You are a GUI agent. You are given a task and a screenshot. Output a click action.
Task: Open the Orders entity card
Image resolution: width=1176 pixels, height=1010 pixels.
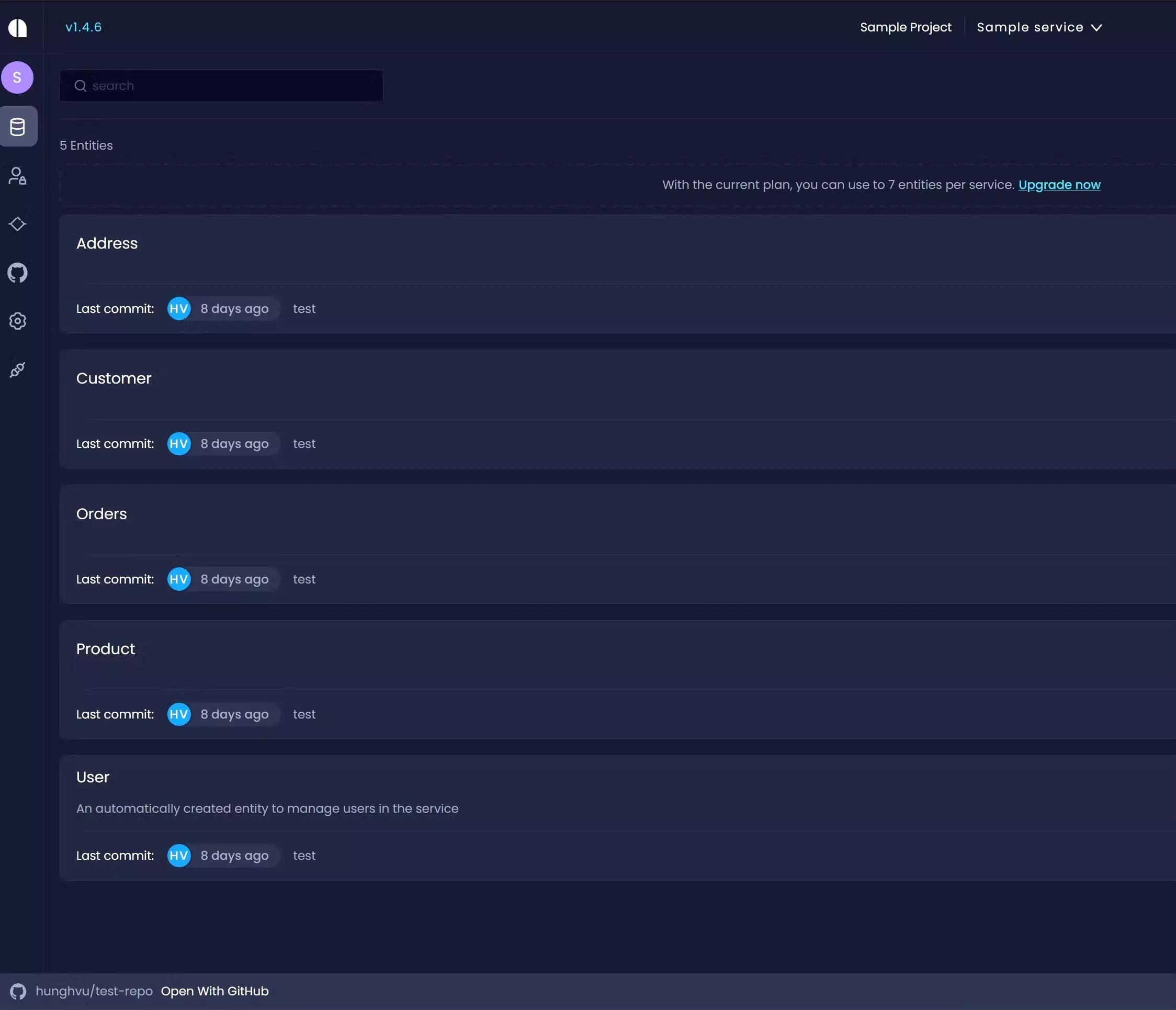click(x=101, y=514)
